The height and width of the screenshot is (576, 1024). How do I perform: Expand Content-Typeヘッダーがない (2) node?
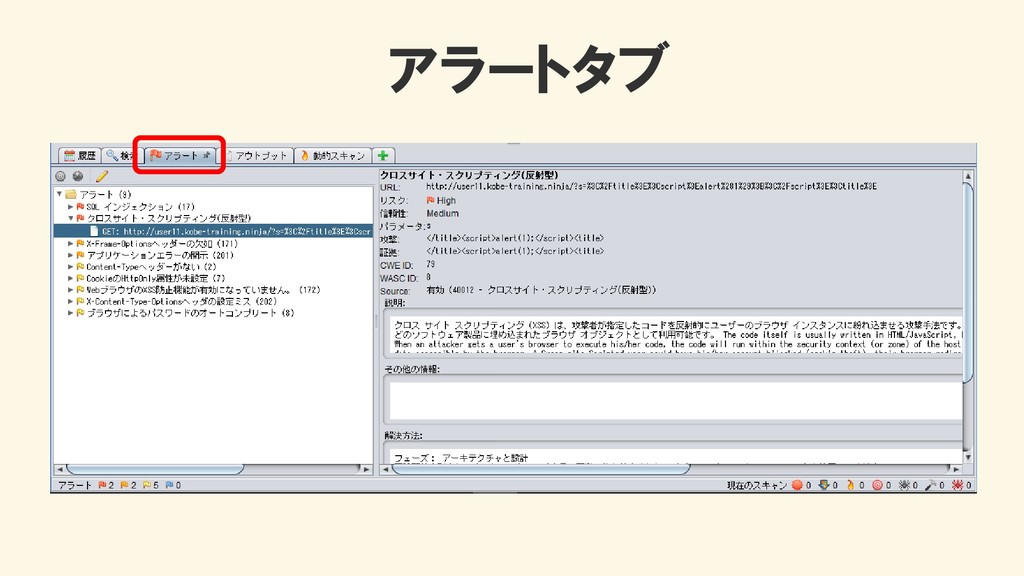coord(71,266)
